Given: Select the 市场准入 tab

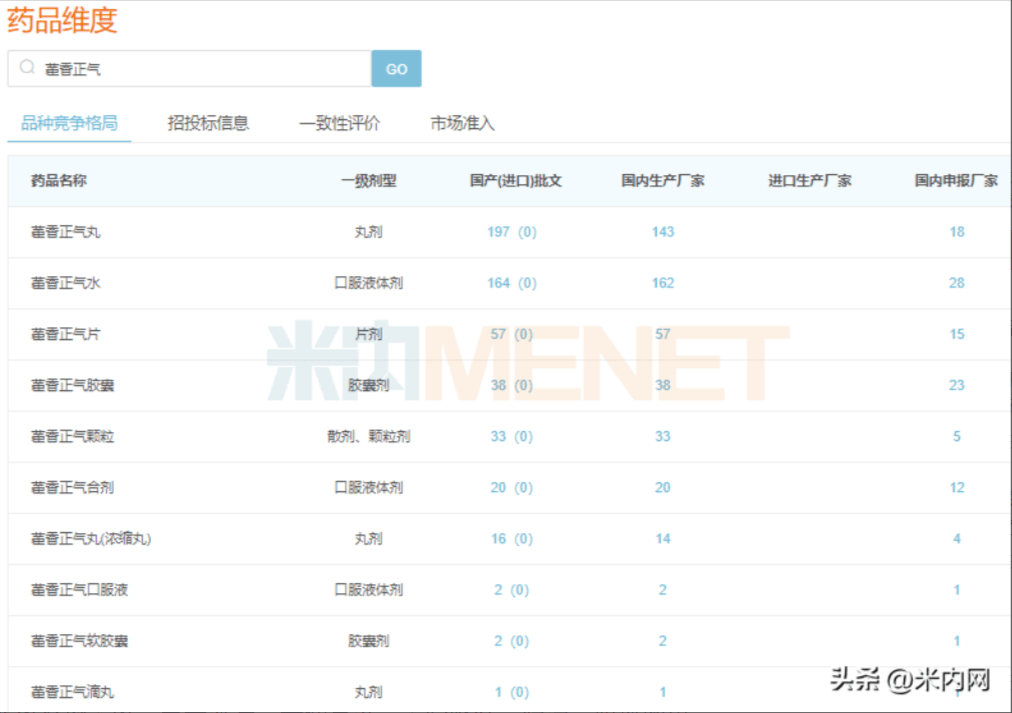Looking at the screenshot, I should pos(462,123).
